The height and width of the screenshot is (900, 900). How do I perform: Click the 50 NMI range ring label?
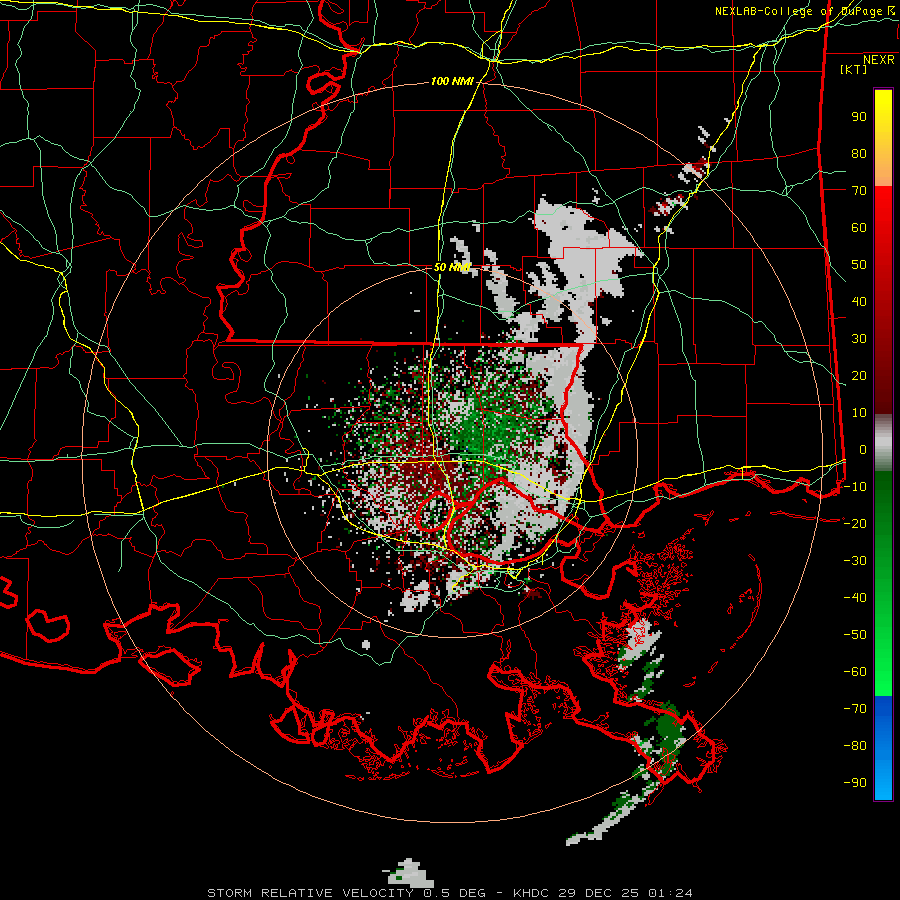(x=452, y=267)
